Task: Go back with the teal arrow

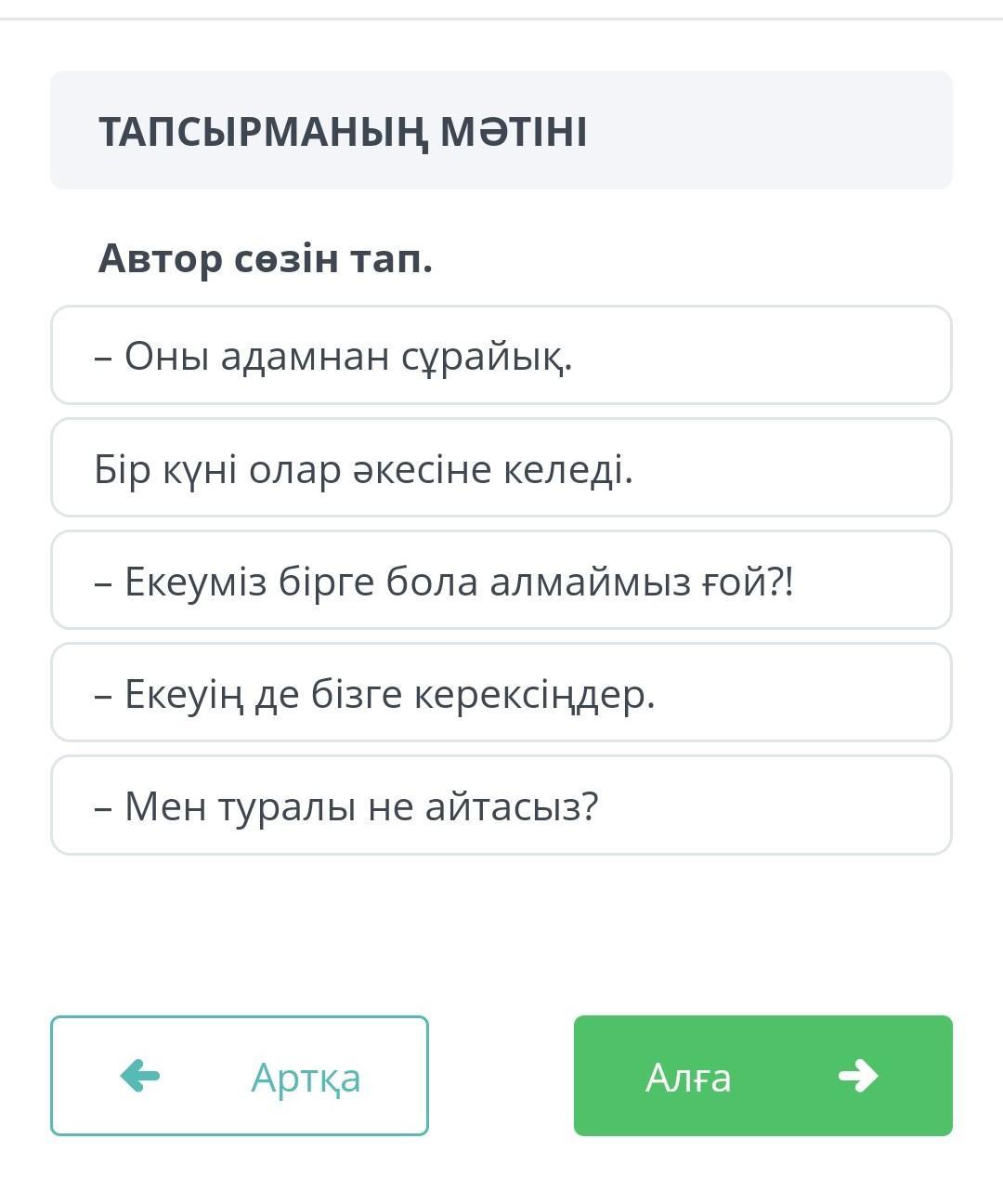Action: pyautogui.click(x=140, y=1076)
